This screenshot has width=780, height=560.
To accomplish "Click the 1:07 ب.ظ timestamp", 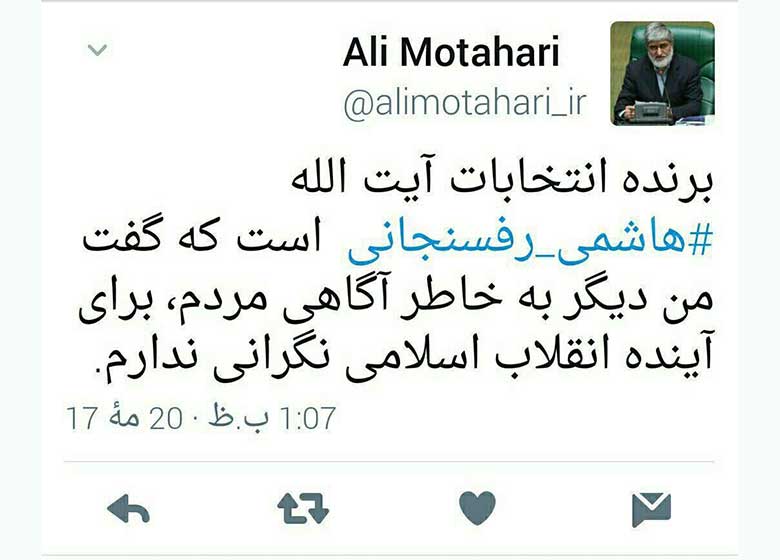I will [273, 417].
